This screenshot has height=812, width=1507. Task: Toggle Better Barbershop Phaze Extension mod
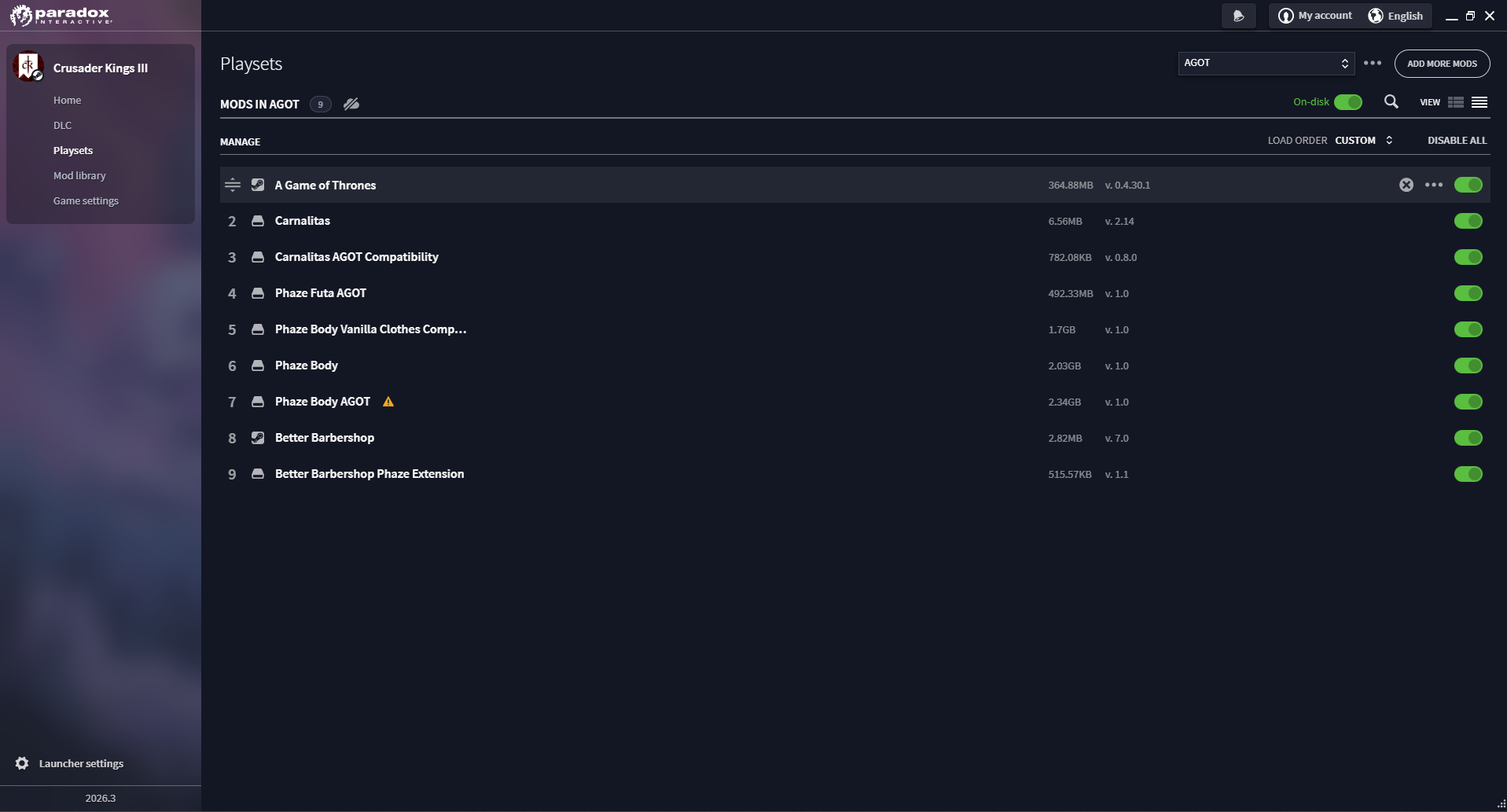point(1468,474)
